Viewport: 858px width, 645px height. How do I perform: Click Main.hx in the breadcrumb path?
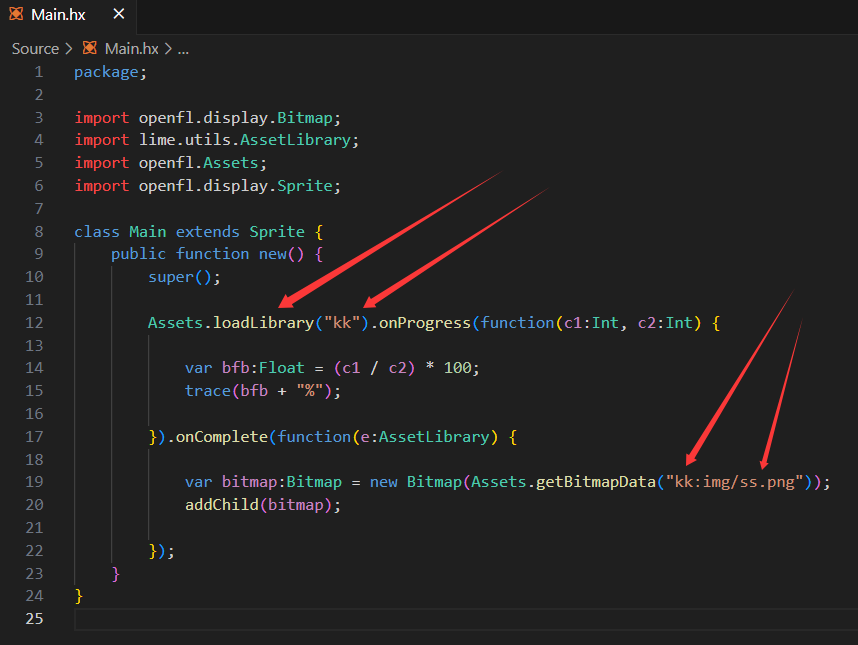(x=131, y=49)
